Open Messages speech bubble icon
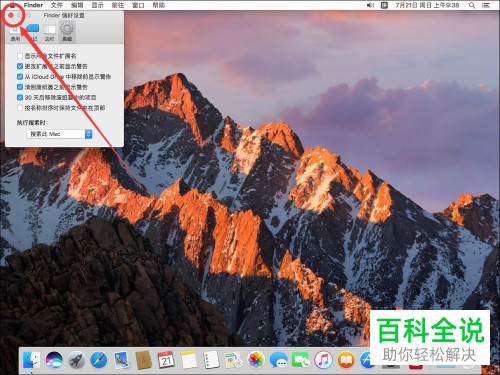The height and width of the screenshot is (375, 500). (279, 360)
